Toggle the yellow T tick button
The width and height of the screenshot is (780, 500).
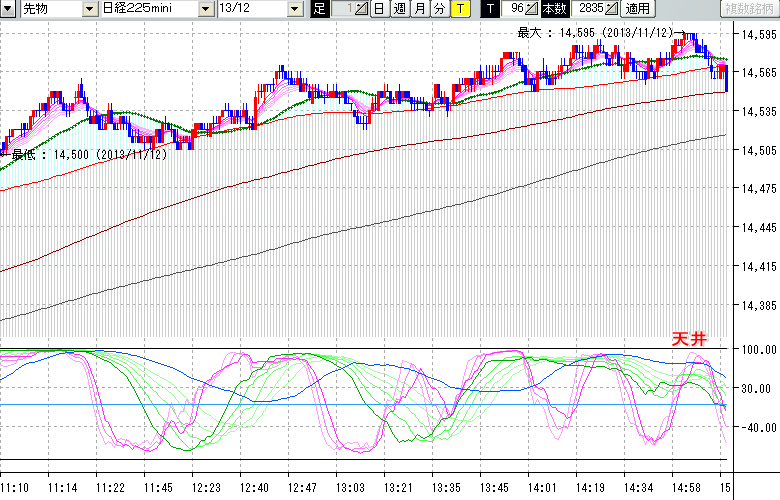click(x=459, y=9)
